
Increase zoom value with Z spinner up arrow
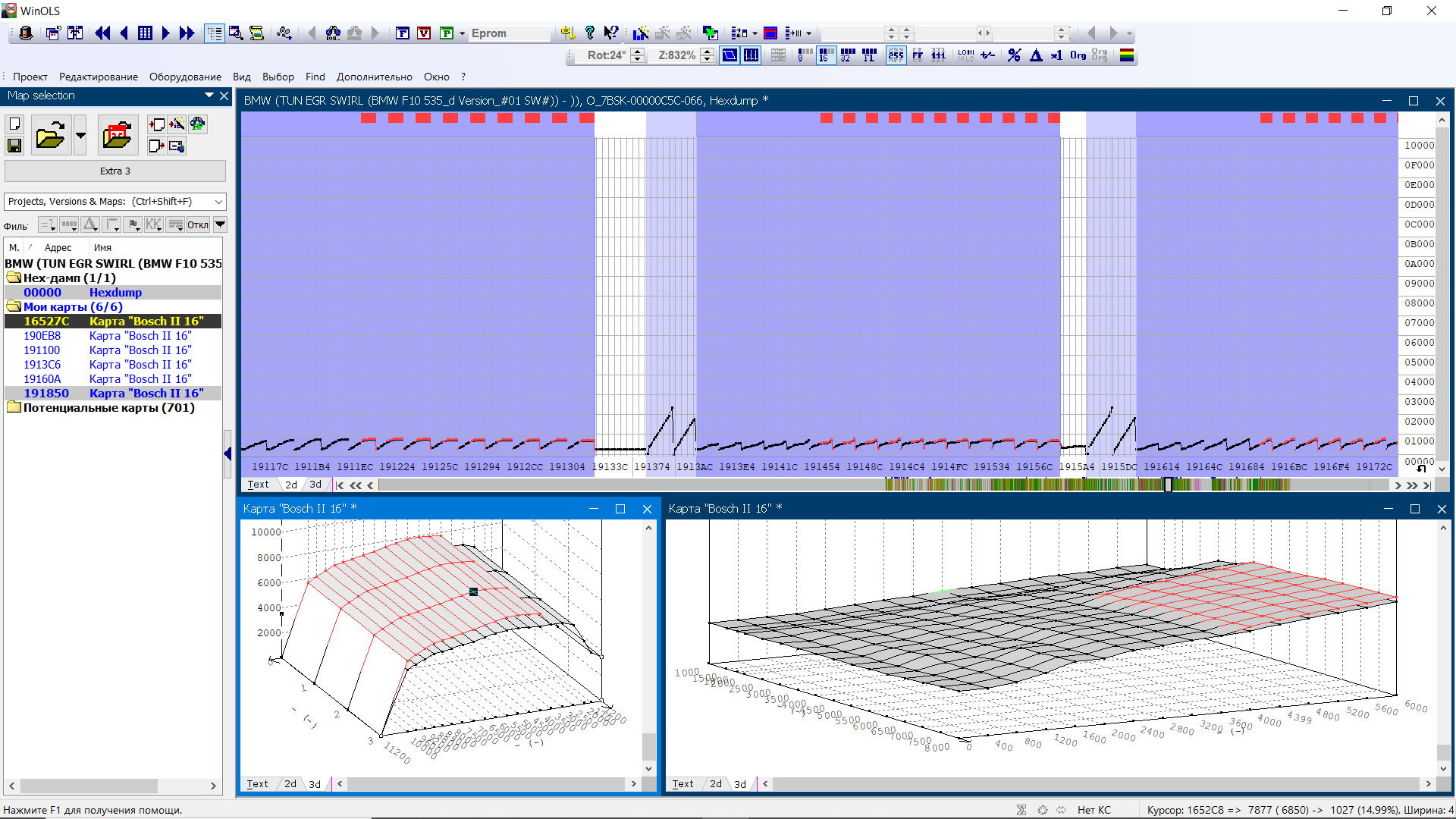pyautogui.click(x=708, y=52)
